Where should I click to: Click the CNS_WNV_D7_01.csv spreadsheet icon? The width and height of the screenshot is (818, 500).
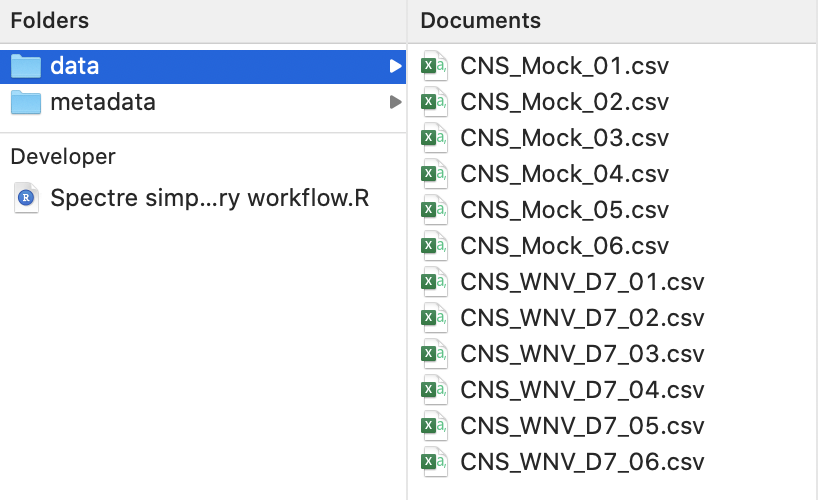433,282
